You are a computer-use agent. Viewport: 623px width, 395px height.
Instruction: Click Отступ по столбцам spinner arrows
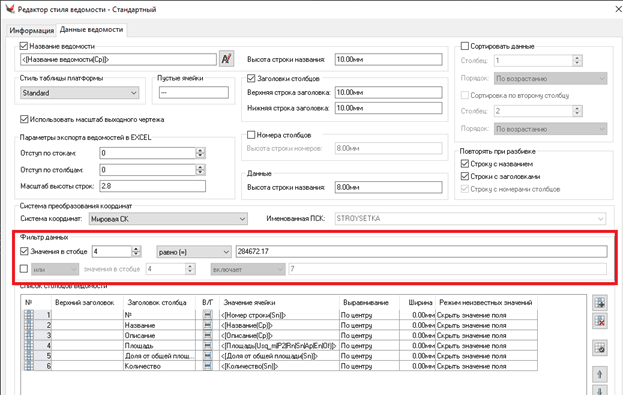coord(200,170)
